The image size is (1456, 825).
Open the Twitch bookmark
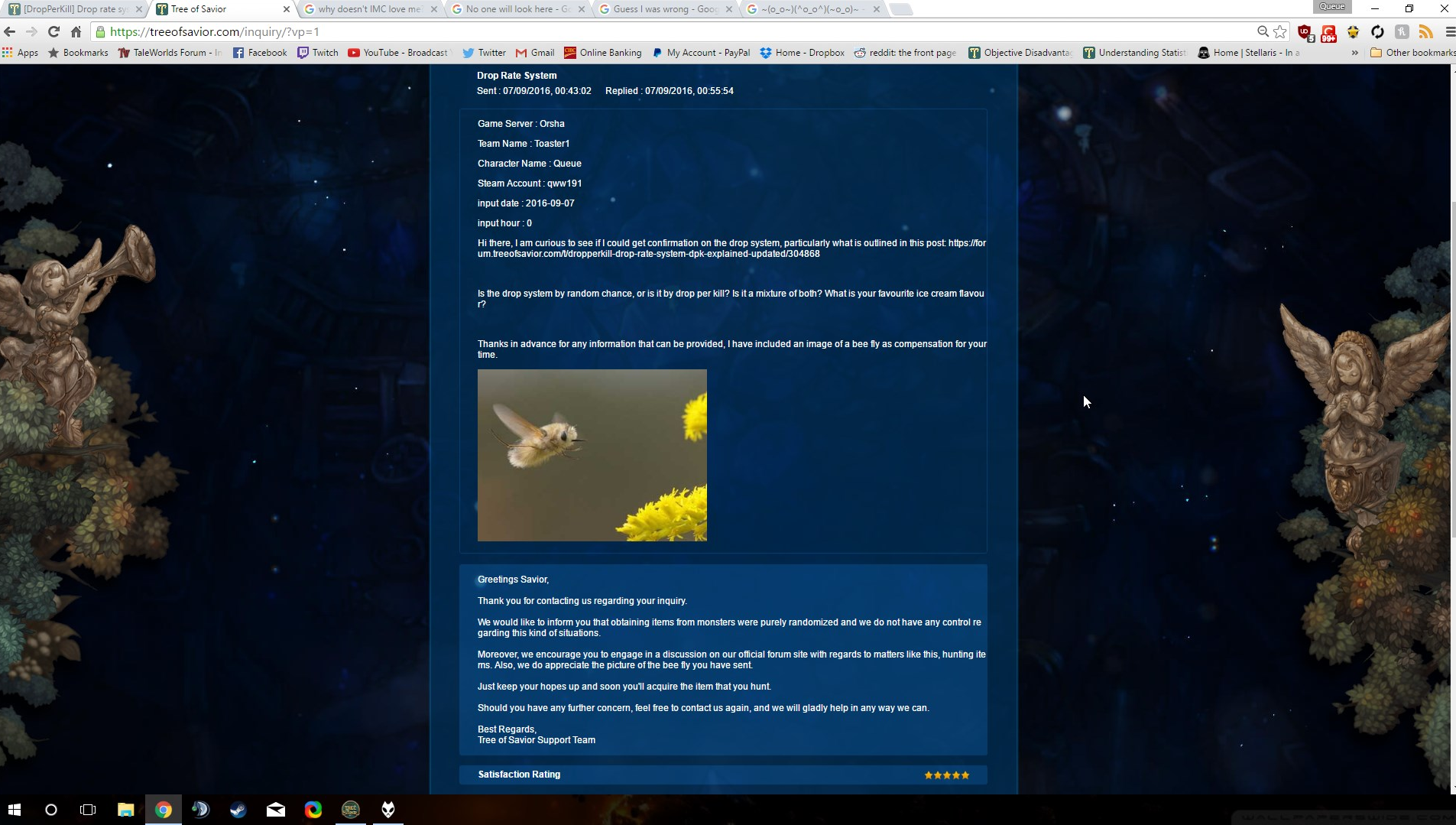pyautogui.click(x=318, y=53)
